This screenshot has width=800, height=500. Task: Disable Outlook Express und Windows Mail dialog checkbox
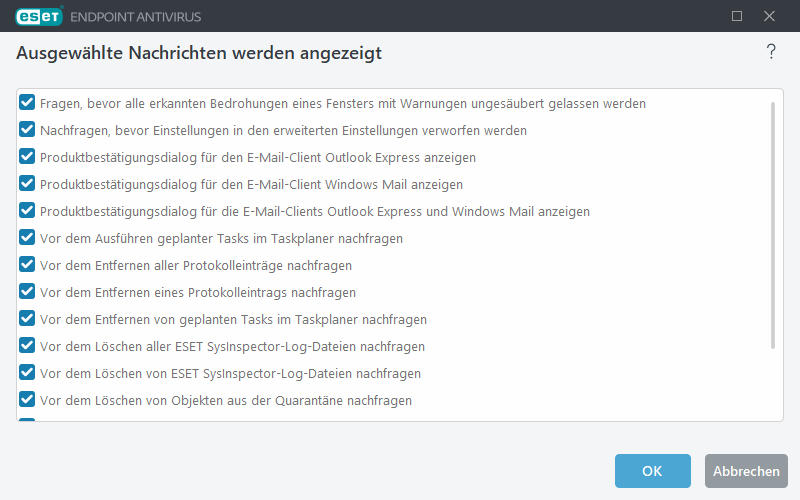click(x=28, y=211)
